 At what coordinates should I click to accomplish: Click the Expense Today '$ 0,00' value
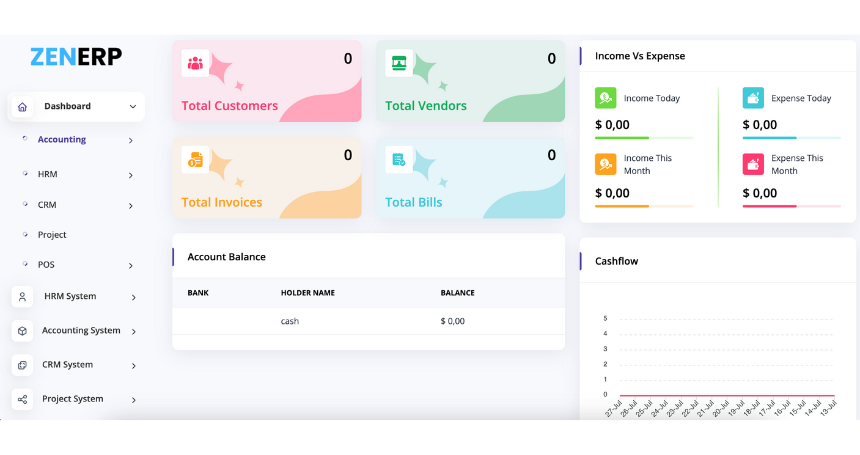click(x=760, y=124)
